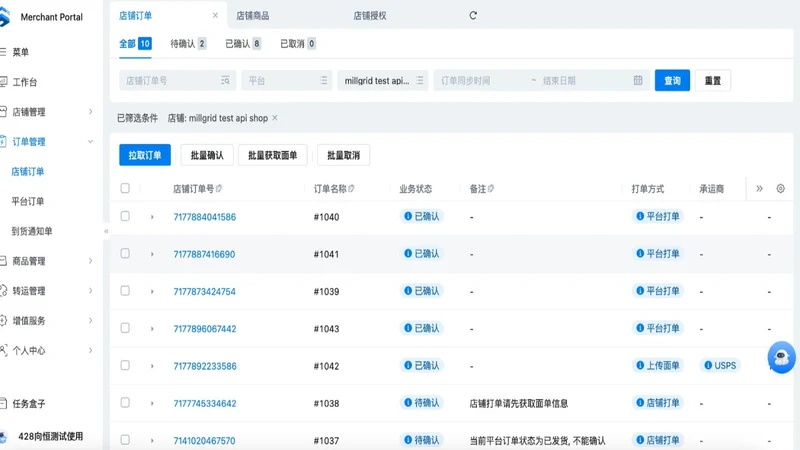
Task: Open order link 7177884041586
Action: [205, 217]
